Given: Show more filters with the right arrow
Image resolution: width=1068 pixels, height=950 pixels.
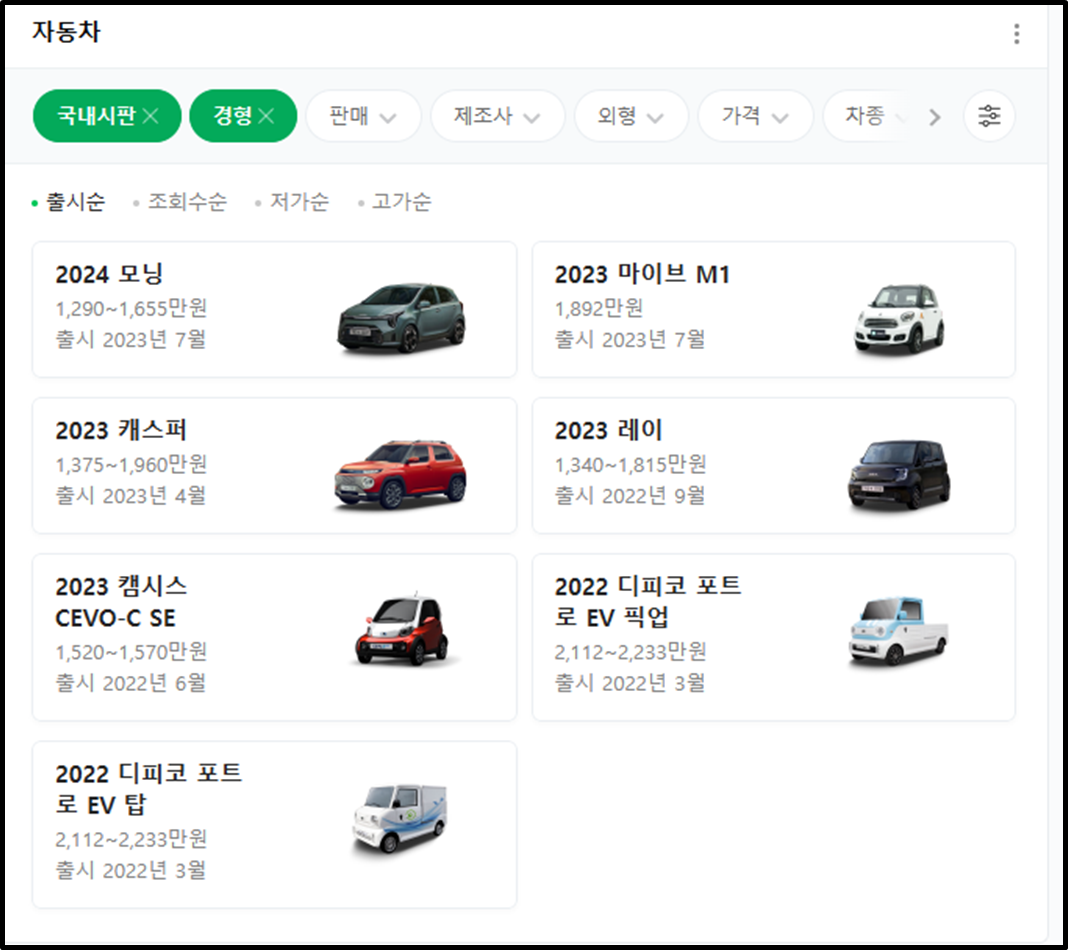Looking at the screenshot, I should coord(934,117).
